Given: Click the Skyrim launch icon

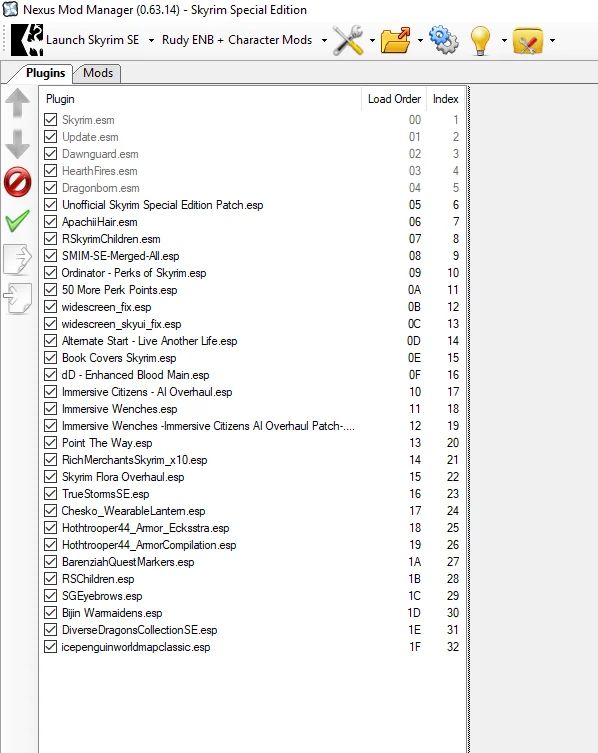Looking at the screenshot, I should pyautogui.click(x=27, y=40).
